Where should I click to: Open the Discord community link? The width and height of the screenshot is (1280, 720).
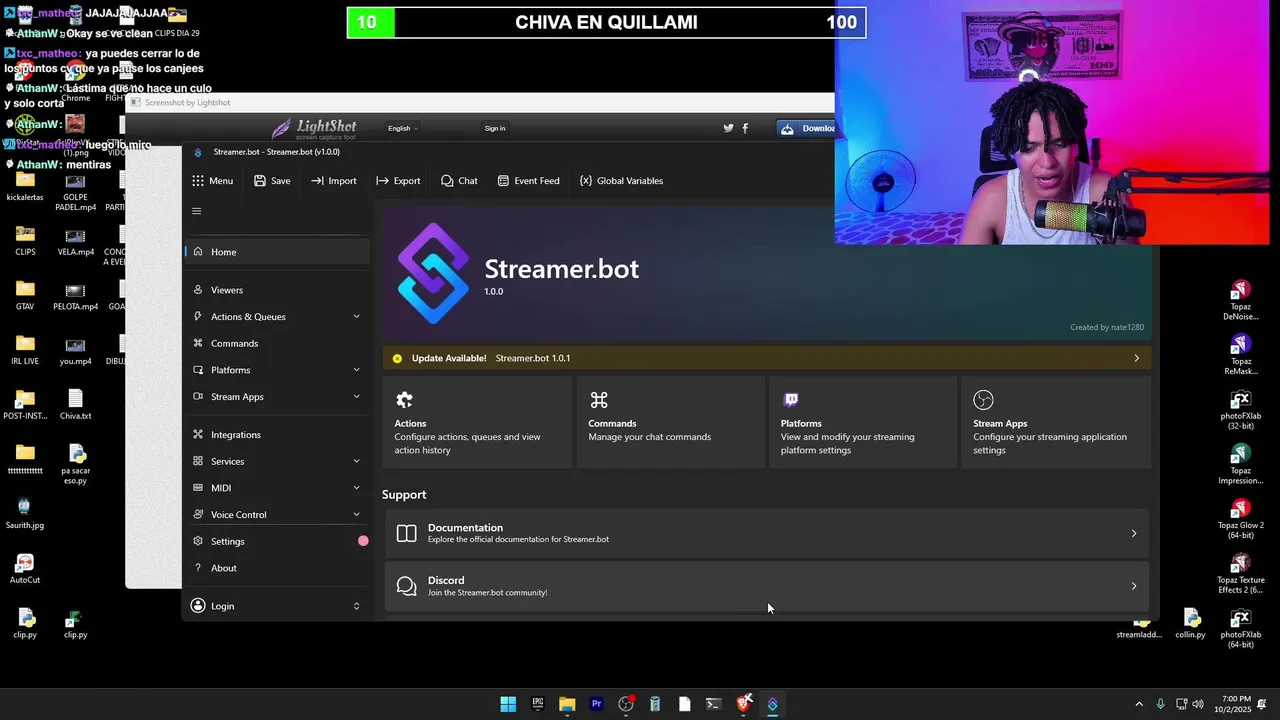click(767, 586)
